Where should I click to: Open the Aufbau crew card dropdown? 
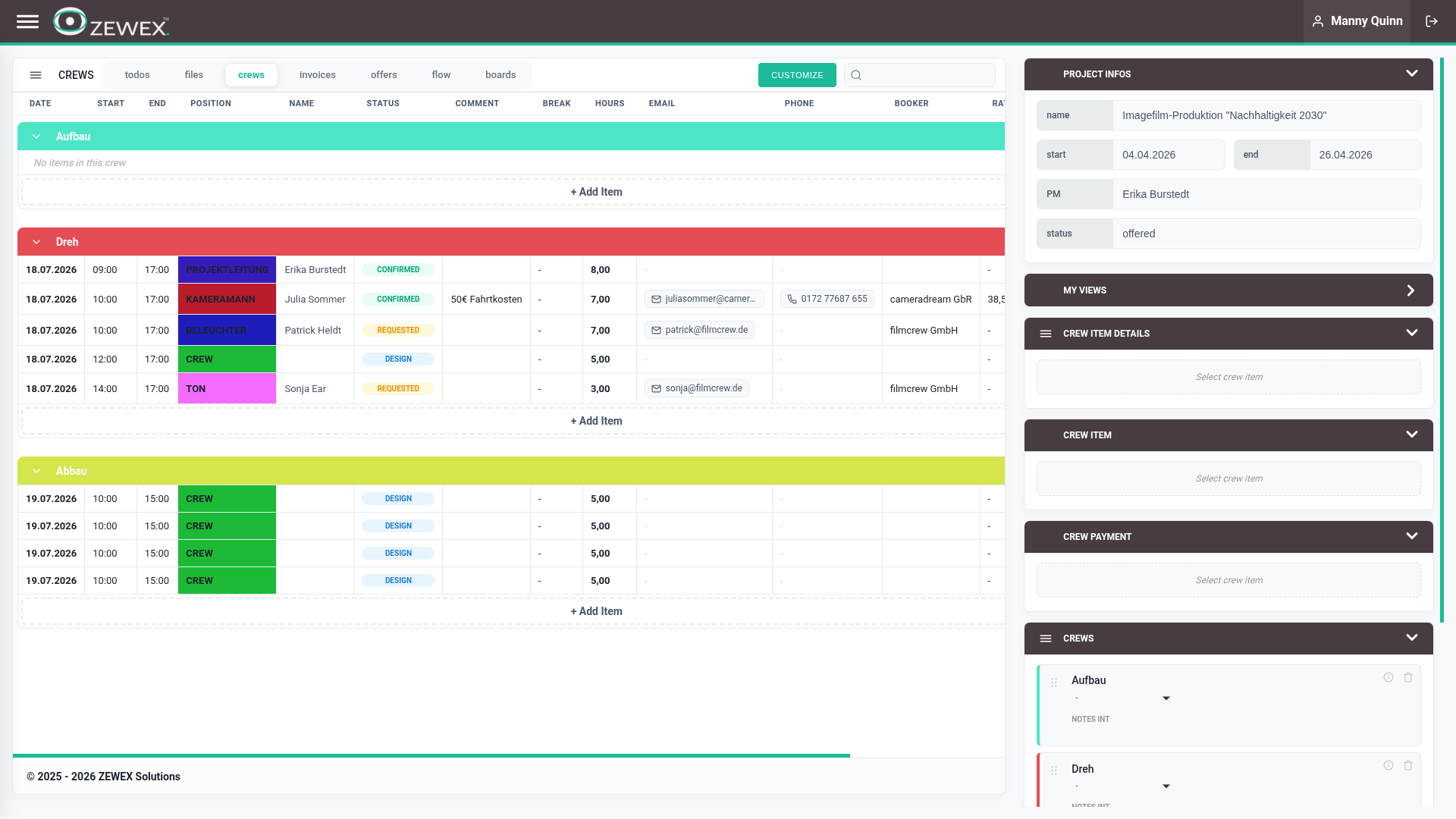(1166, 698)
